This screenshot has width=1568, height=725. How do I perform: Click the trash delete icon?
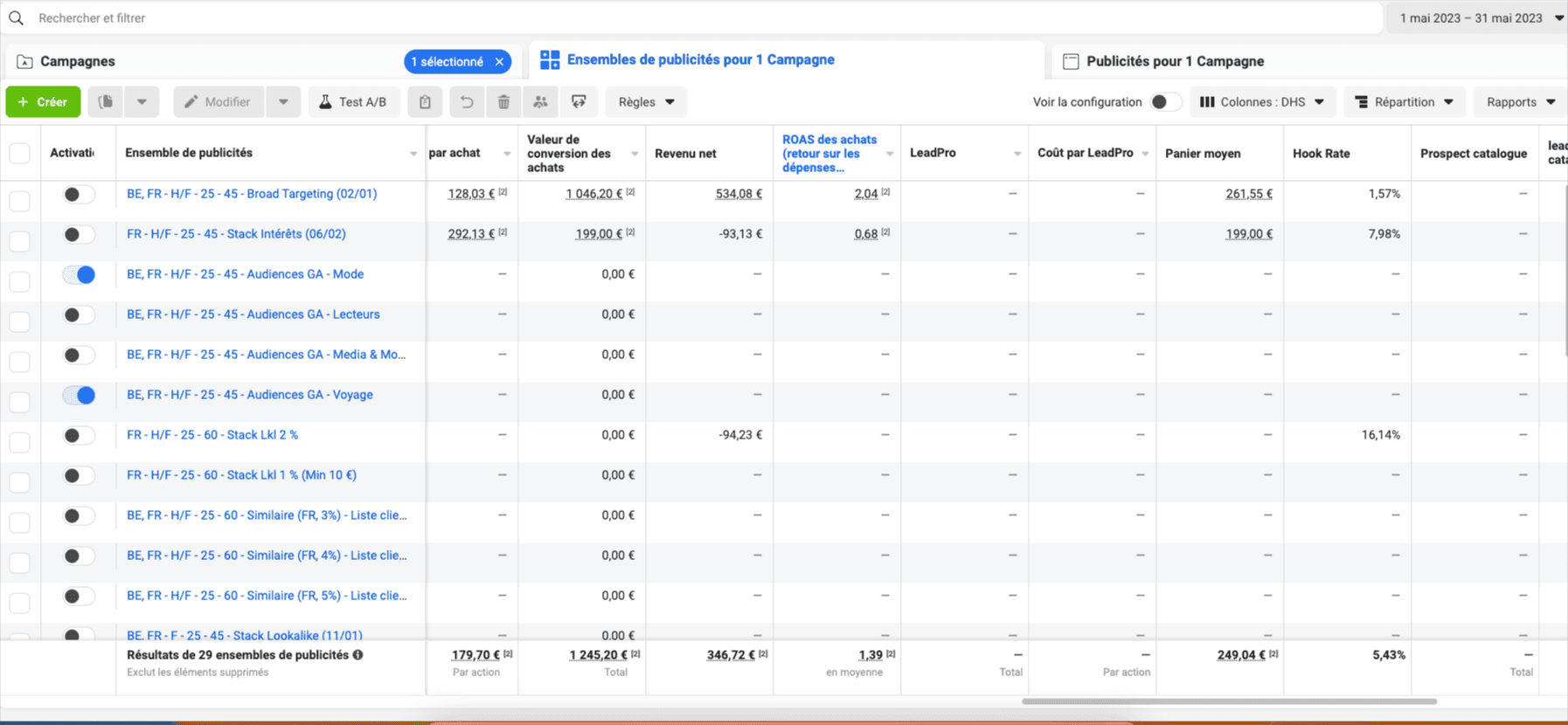point(503,101)
